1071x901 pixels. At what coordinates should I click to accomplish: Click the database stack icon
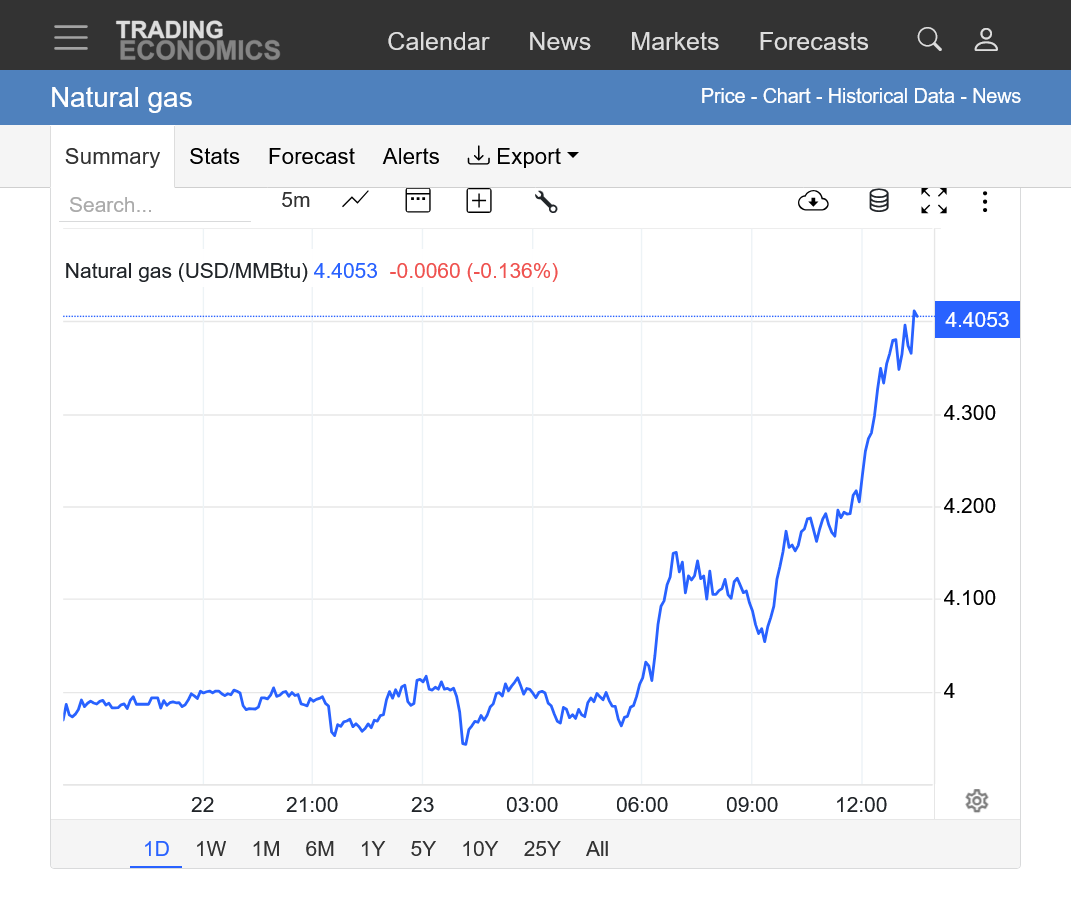tap(878, 201)
